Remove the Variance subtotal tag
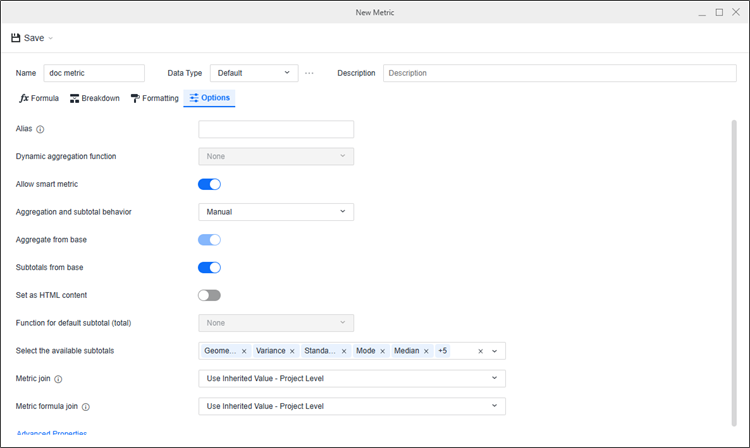Viewport: 750px width, 448px height. [293, 351]
